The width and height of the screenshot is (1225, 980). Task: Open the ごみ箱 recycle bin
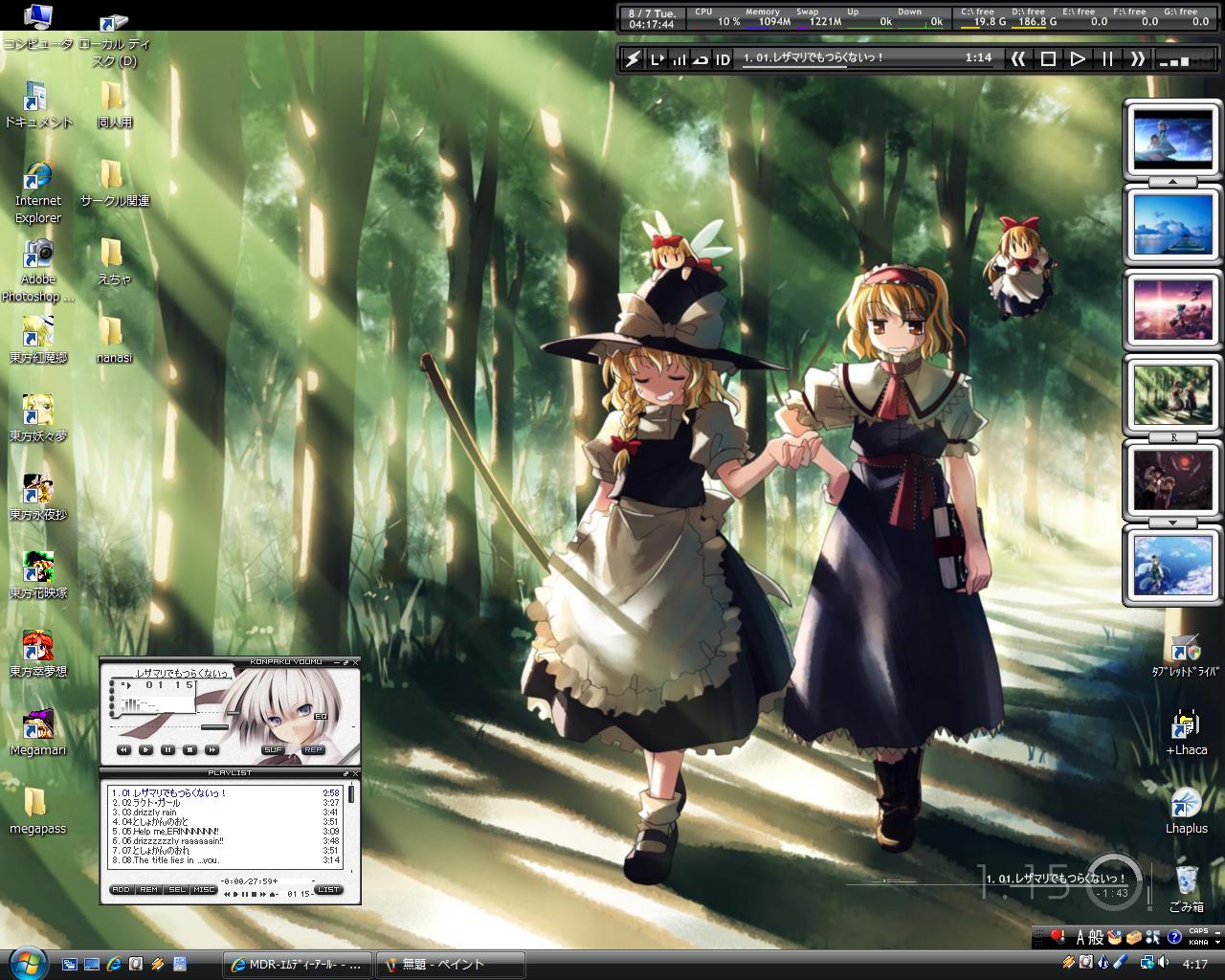point(1186,890)
